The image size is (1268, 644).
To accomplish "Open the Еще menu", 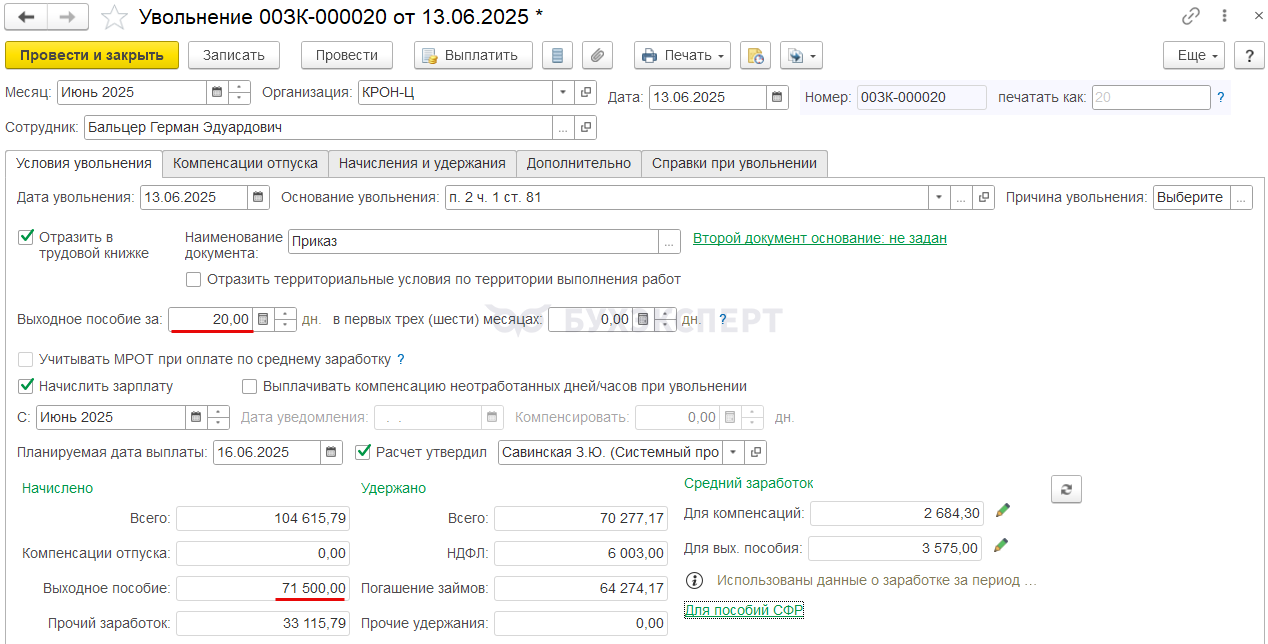I will (x=1194, y=55).
